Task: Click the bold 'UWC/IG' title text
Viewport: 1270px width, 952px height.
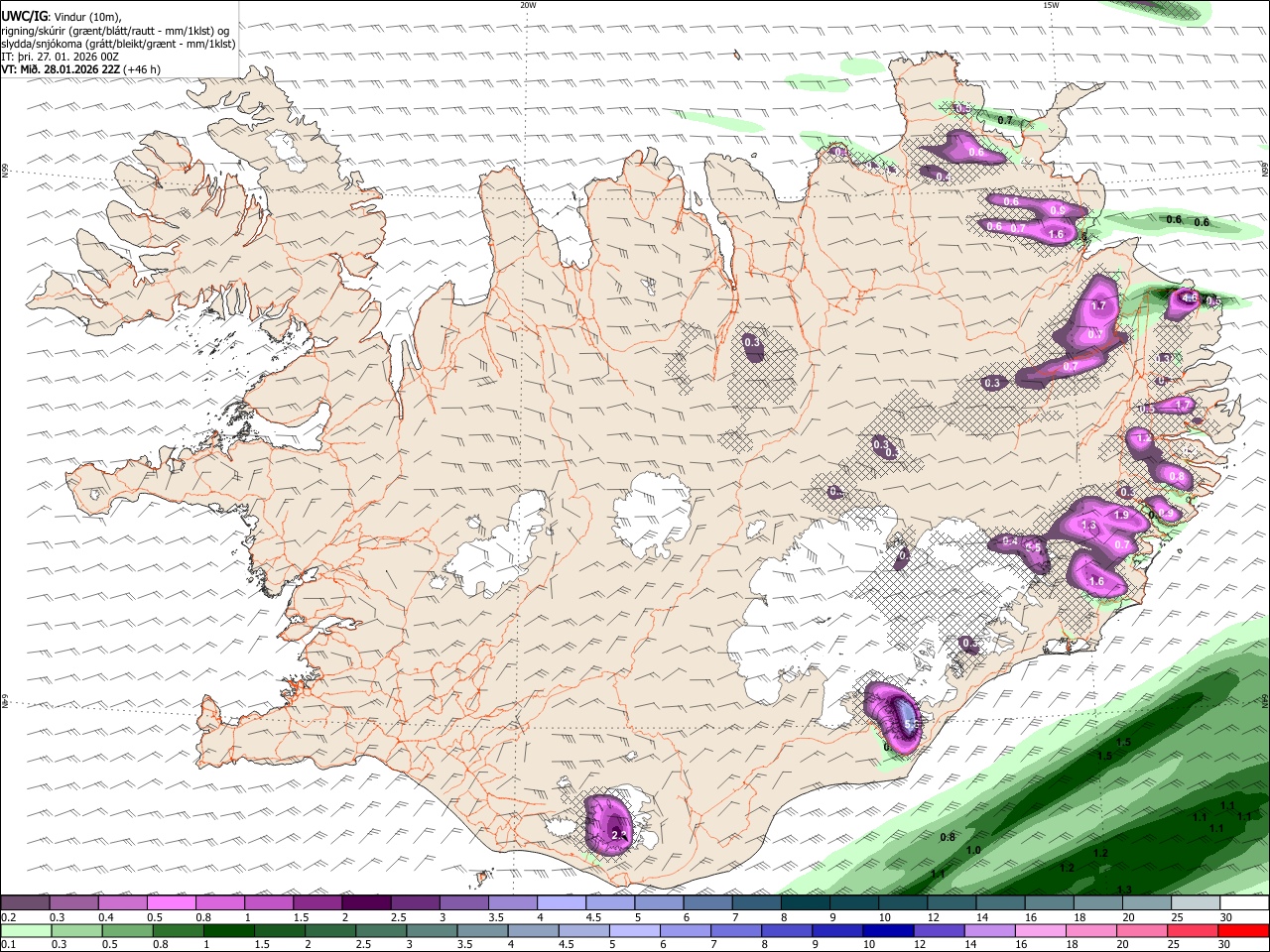Action: point(24,17)
